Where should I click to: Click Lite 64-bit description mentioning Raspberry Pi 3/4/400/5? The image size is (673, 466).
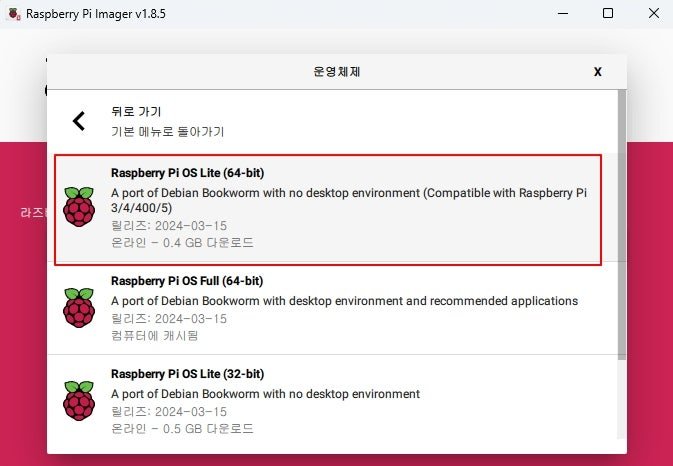click(x=349, y=200)
